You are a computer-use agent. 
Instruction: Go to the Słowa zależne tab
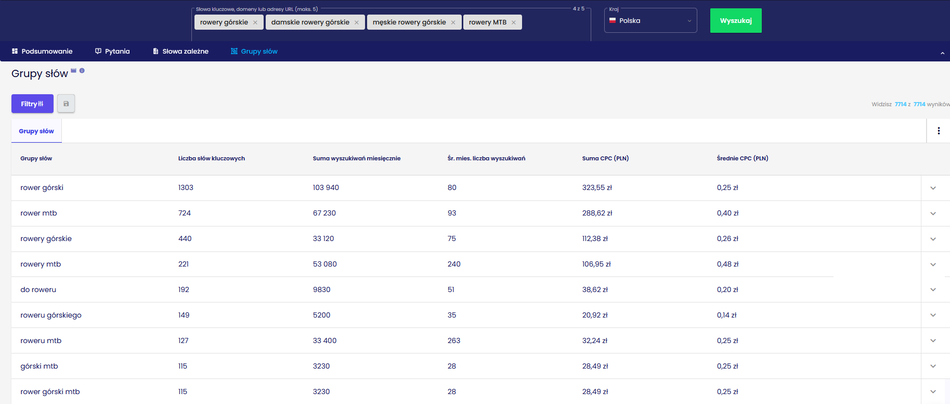pyautogui.click(x=180, y=51)
